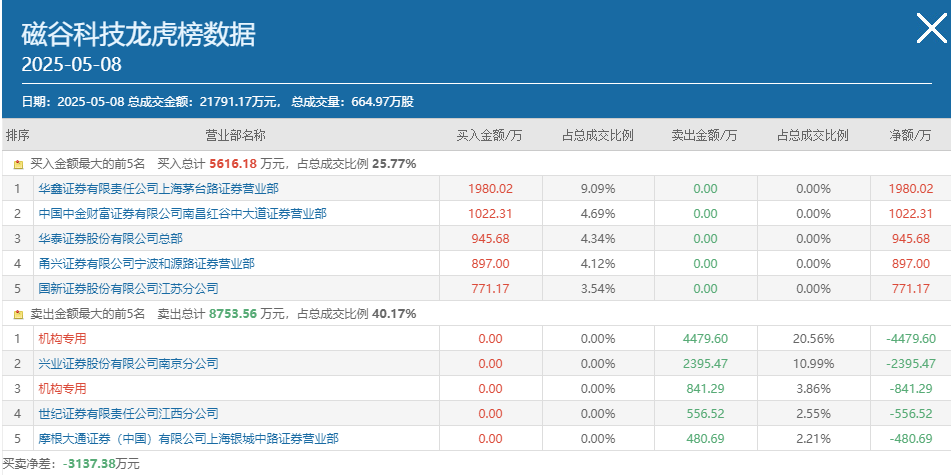The height and width of the screenshot is (475, 951).
Task: Click buy amount 897.00 in 甬兴证券 row
Action: point(490,263)
